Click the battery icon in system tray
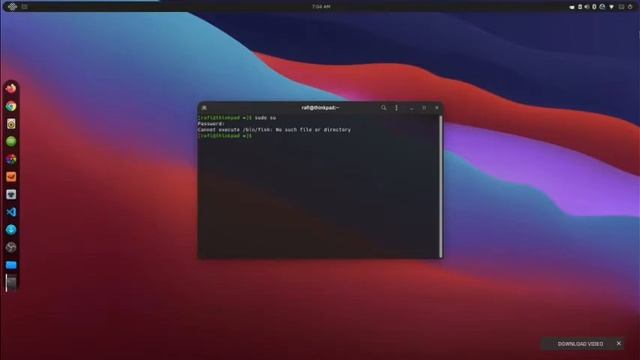 (x=580, y=7)
